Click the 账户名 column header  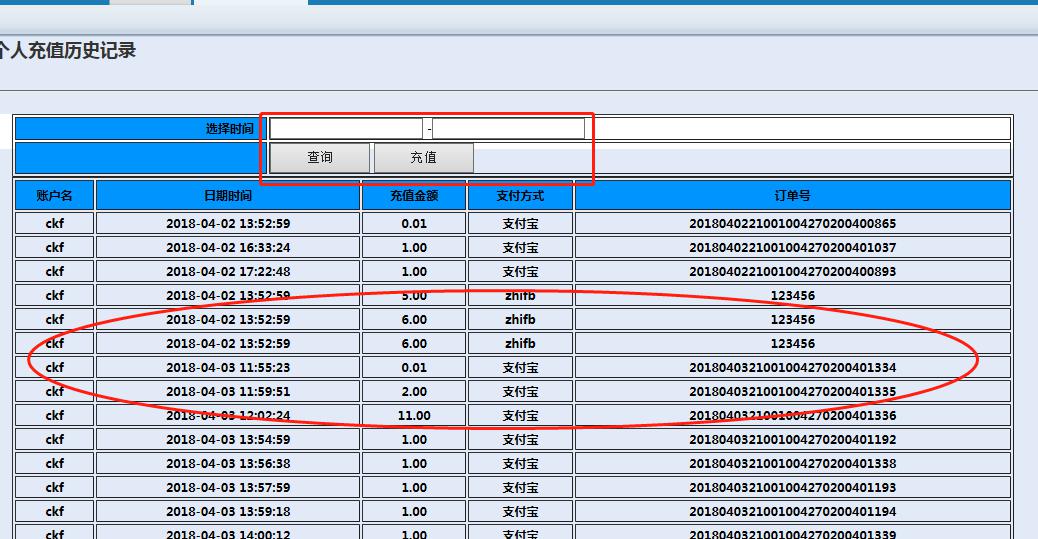pos(55,196)
